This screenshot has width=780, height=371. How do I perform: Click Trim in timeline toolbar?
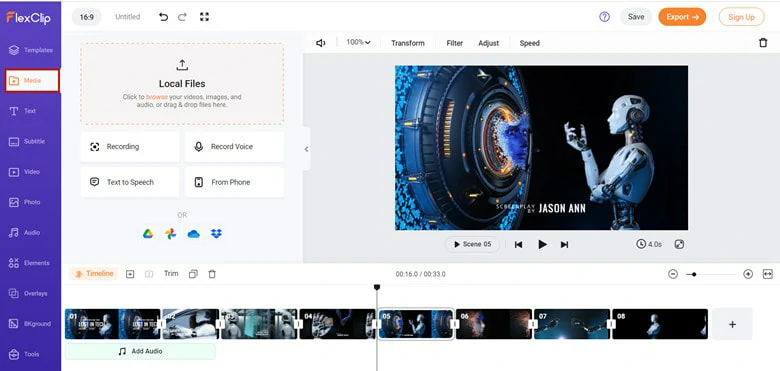[x=171, y=274]
